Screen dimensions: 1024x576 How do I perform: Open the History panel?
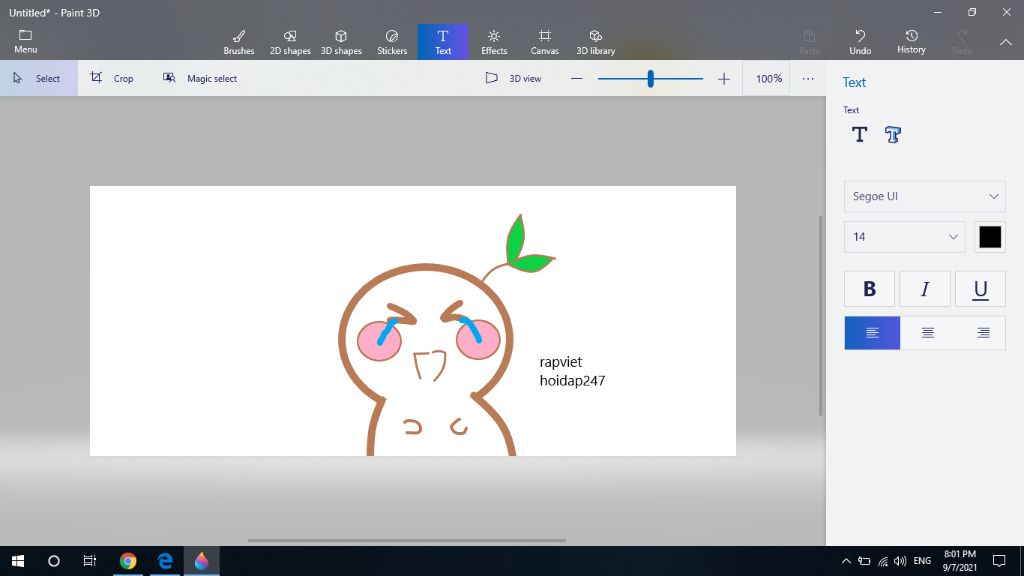[911, 42]
